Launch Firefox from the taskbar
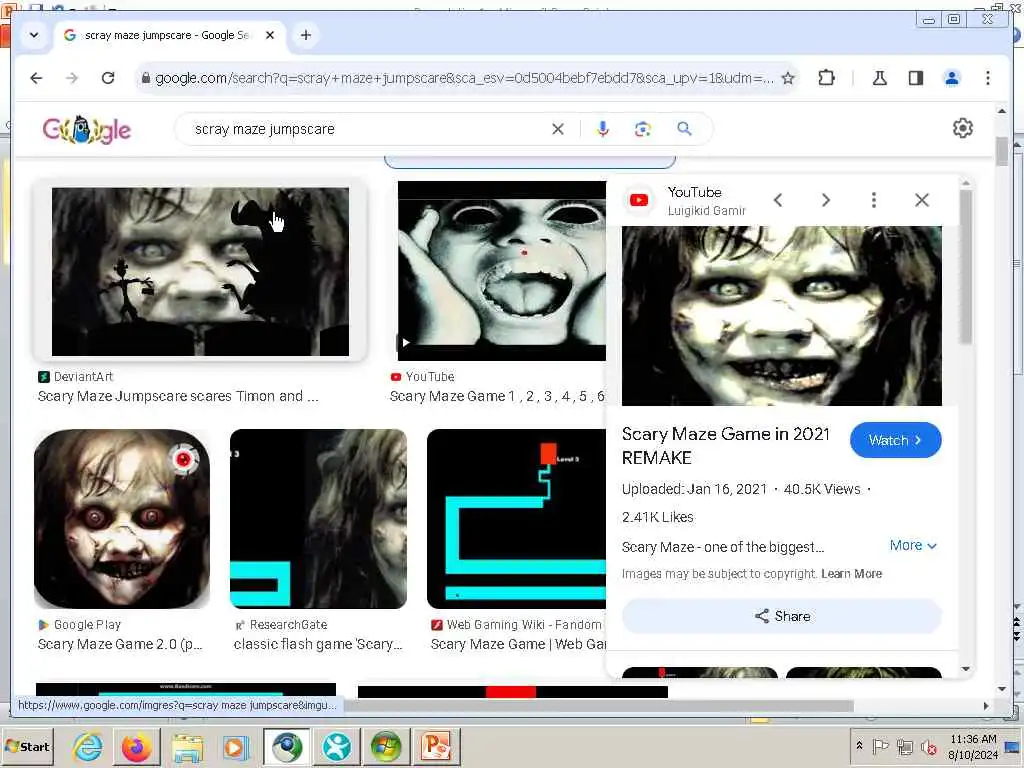This screenshot has height=768, width=1024. (x=136, y=746)
